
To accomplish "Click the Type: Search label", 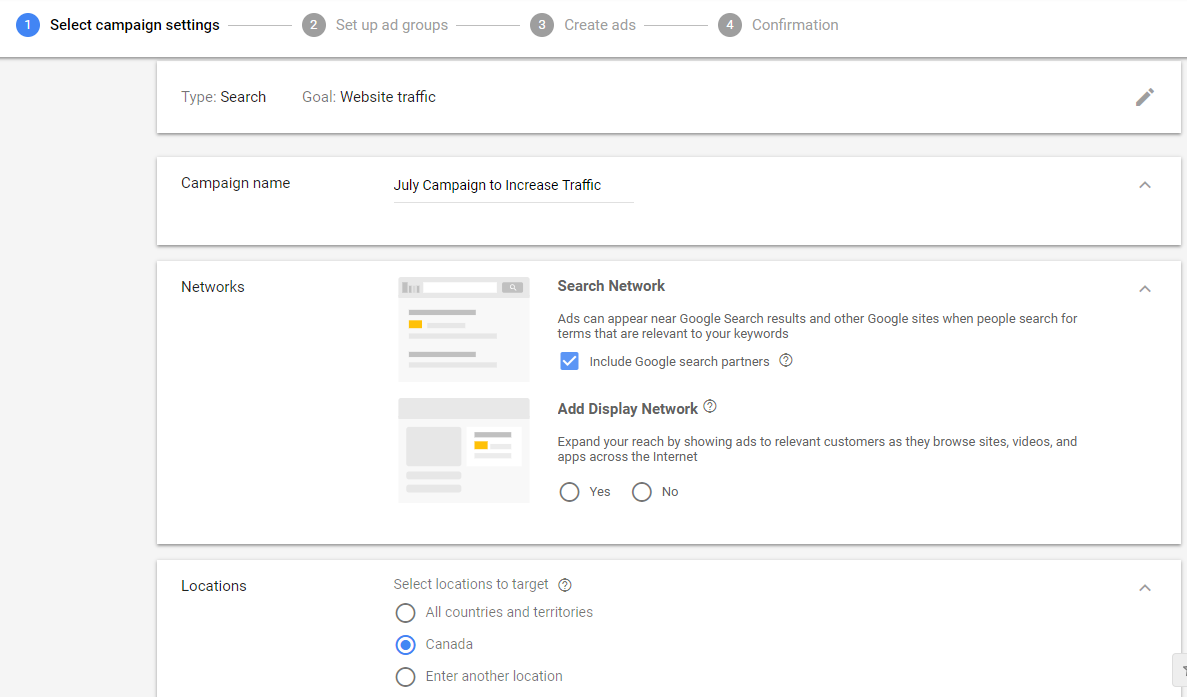I will [223, 97].
